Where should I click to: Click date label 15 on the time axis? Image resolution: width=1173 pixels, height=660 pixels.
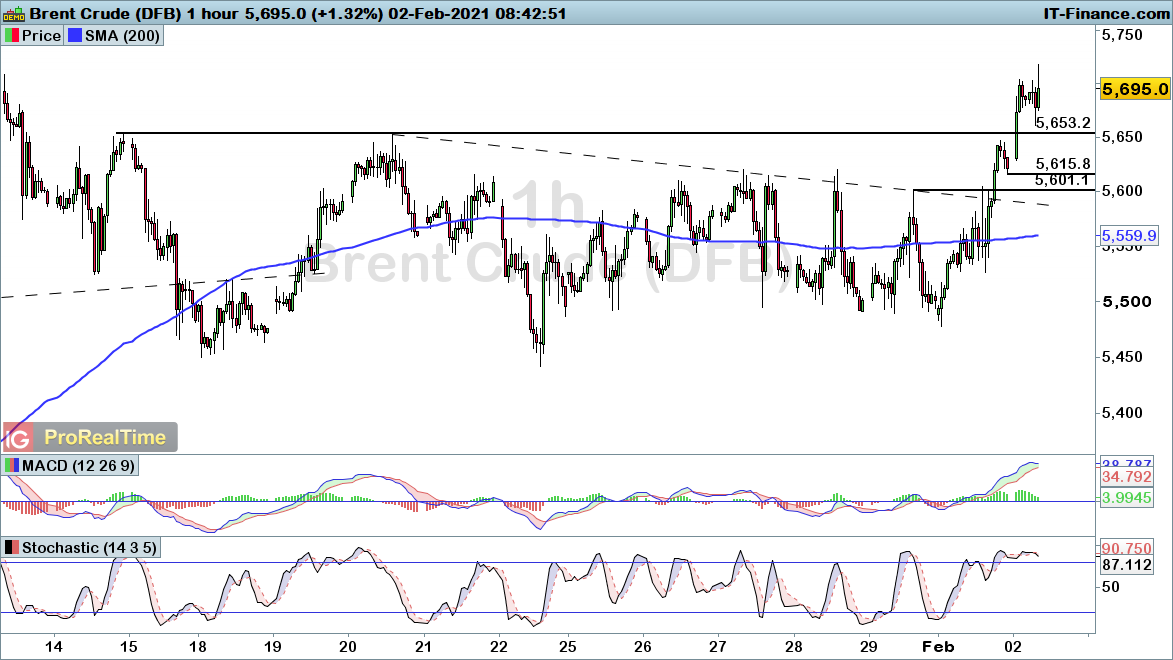[x=129, y=647]
